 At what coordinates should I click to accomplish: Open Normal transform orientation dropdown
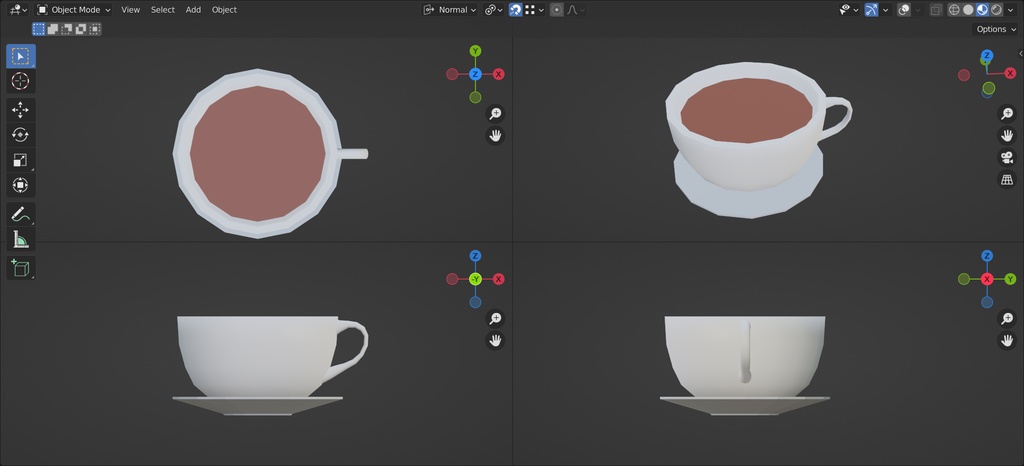coord(449,10)
